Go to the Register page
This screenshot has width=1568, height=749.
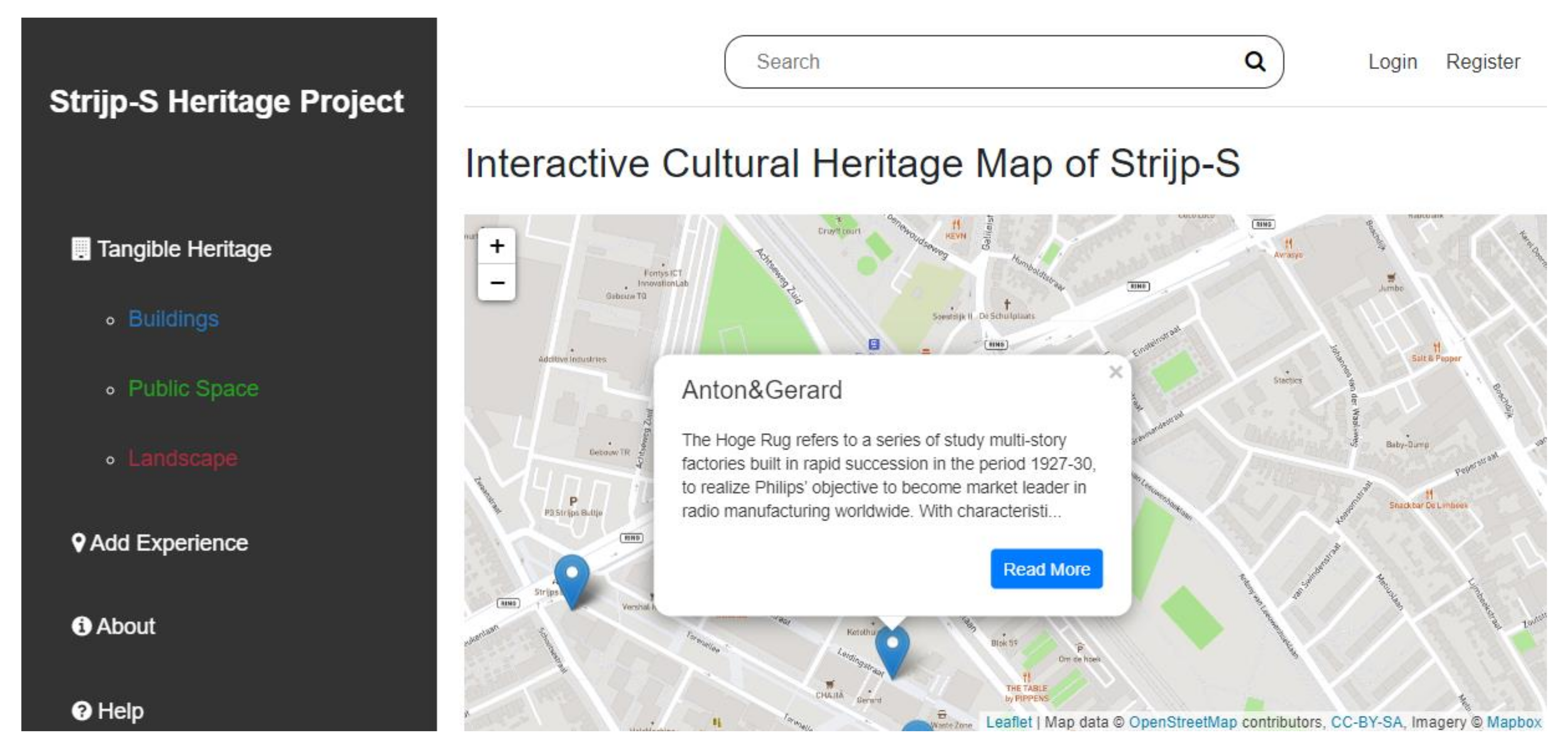(1482, 61)
